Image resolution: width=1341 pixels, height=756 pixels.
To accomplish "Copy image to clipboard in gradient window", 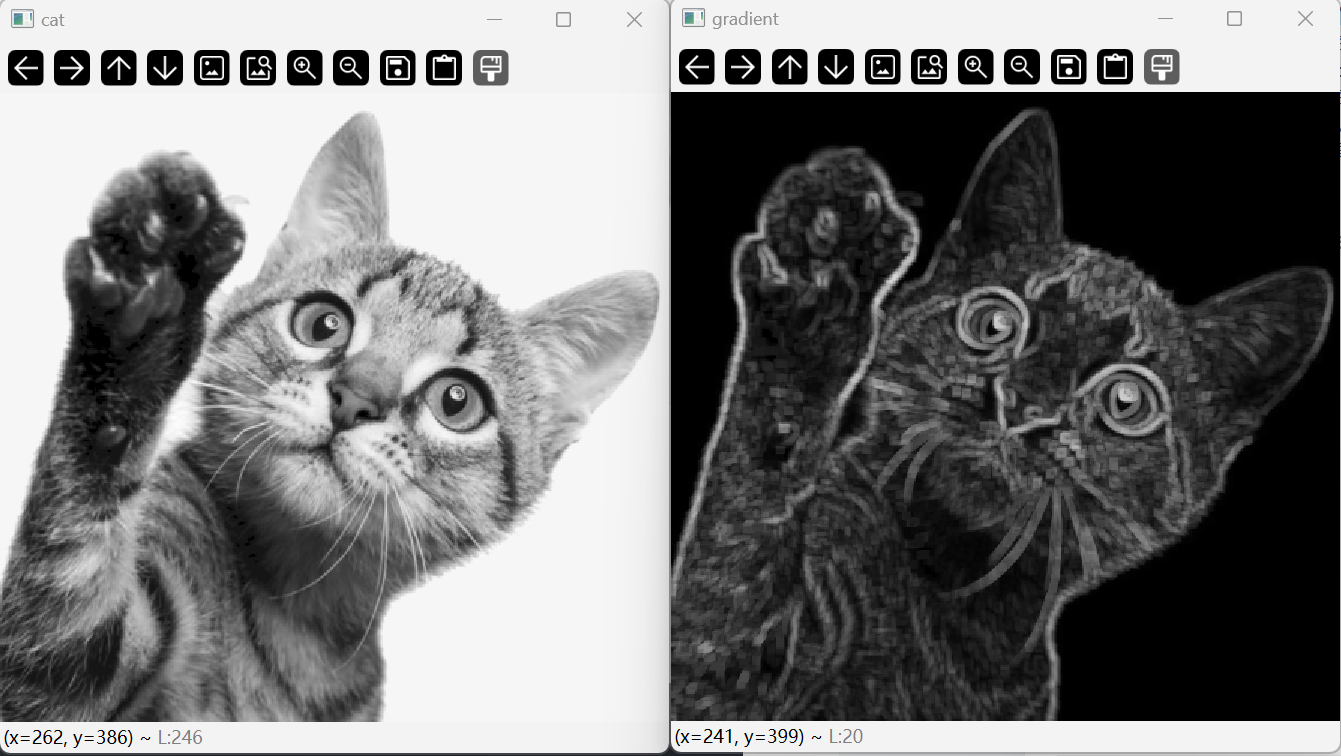I will tap(1115, 67).
